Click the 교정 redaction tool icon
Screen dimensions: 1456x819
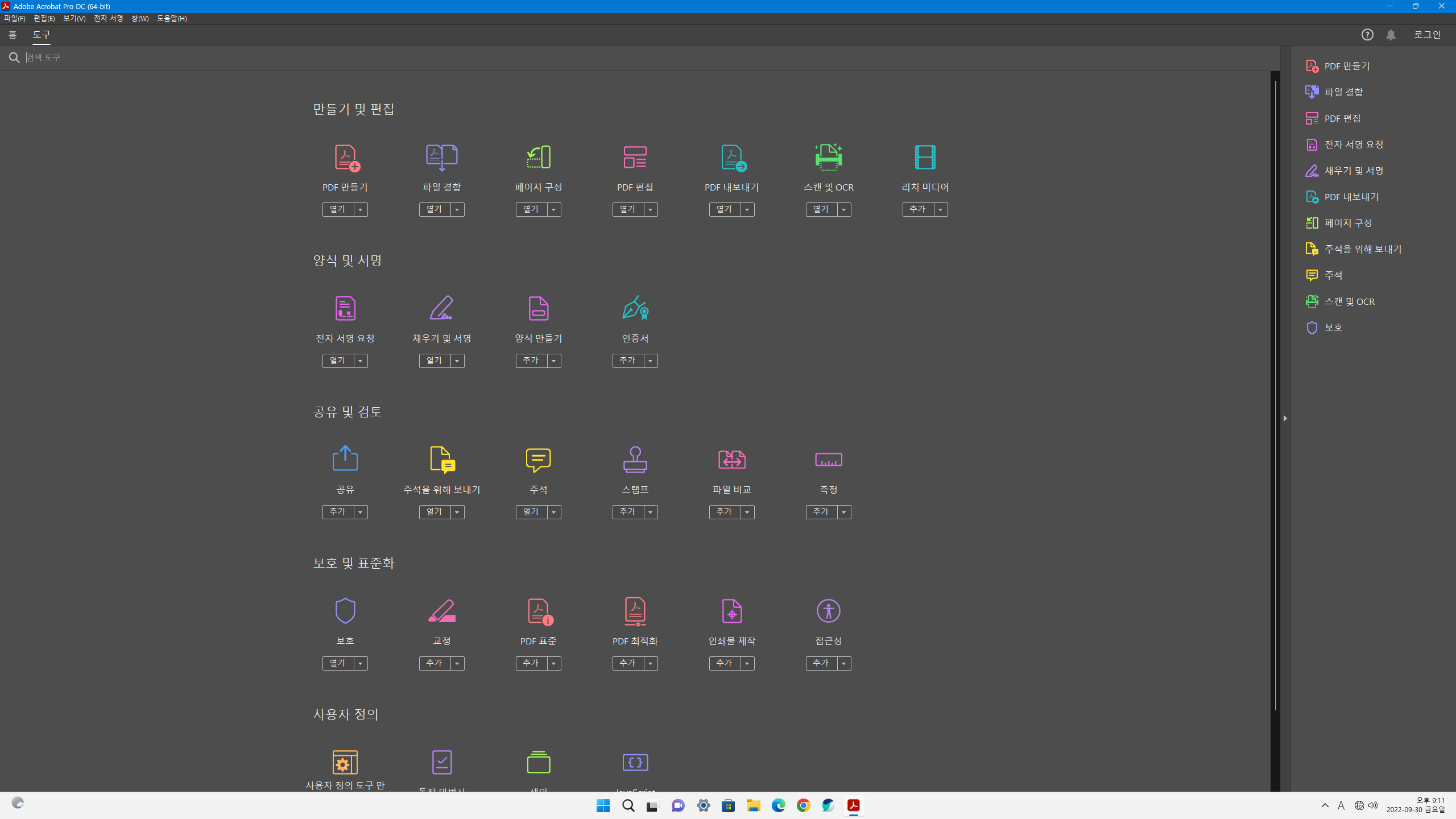pyautogui.click(x=442, y=611)
